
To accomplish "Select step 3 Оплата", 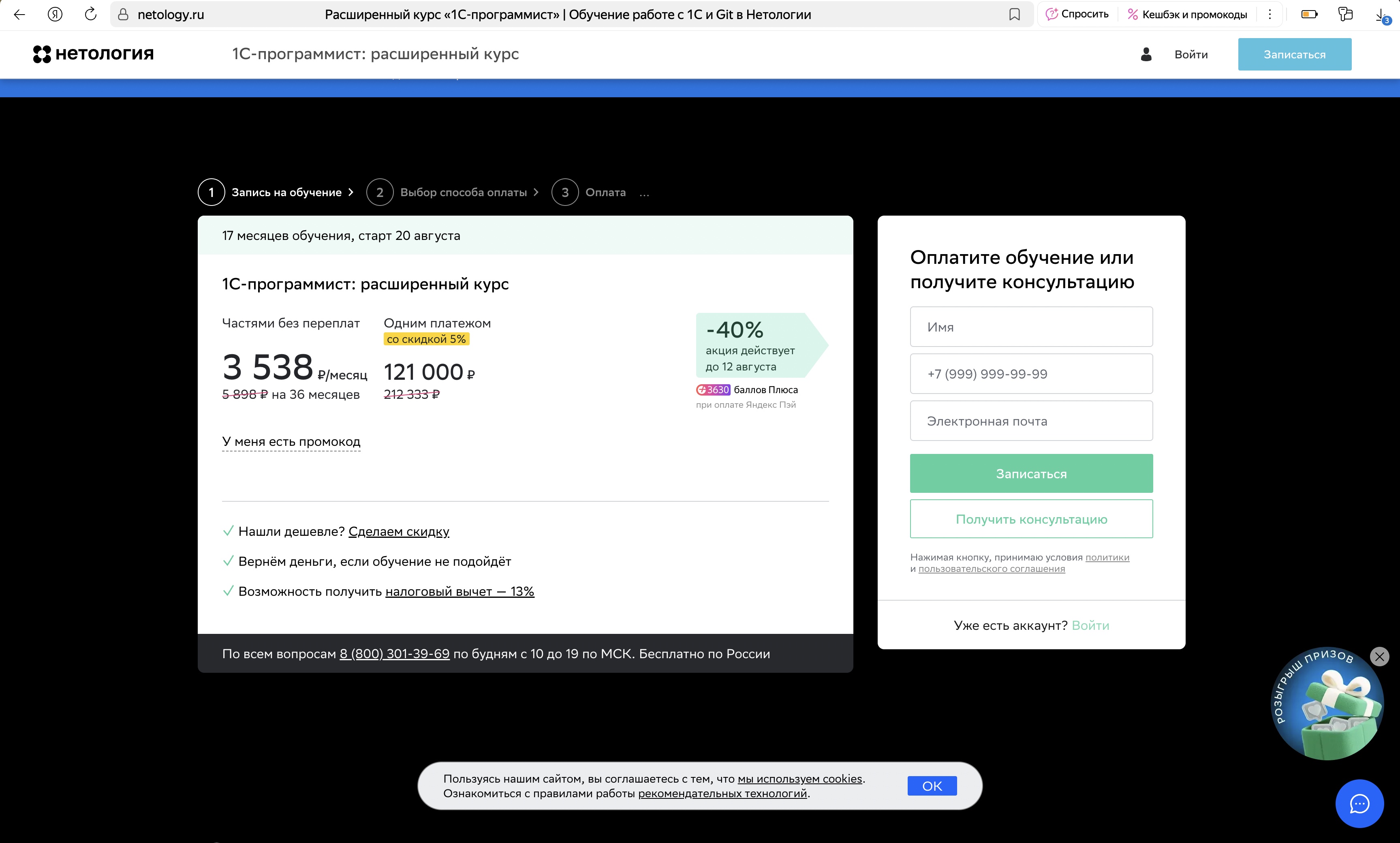I will pyautogui.click(x=588, y=193).
